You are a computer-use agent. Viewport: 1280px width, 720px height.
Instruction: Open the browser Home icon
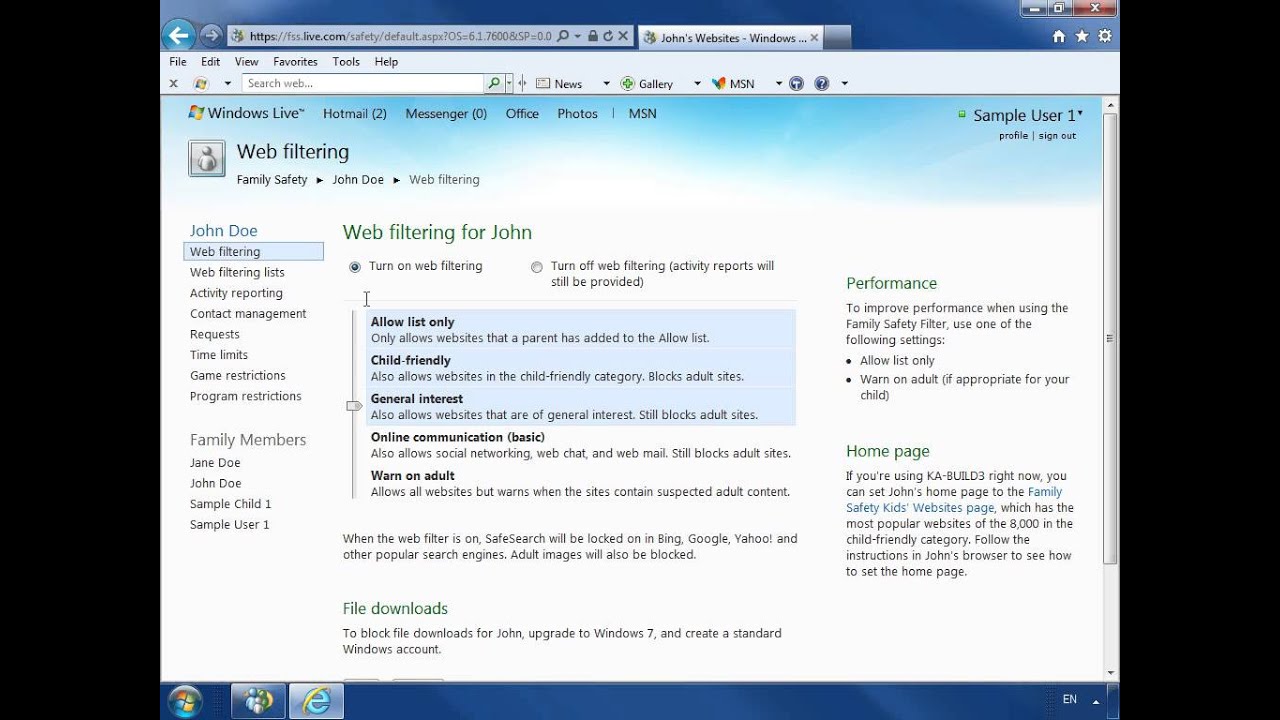click(1059, 36)
